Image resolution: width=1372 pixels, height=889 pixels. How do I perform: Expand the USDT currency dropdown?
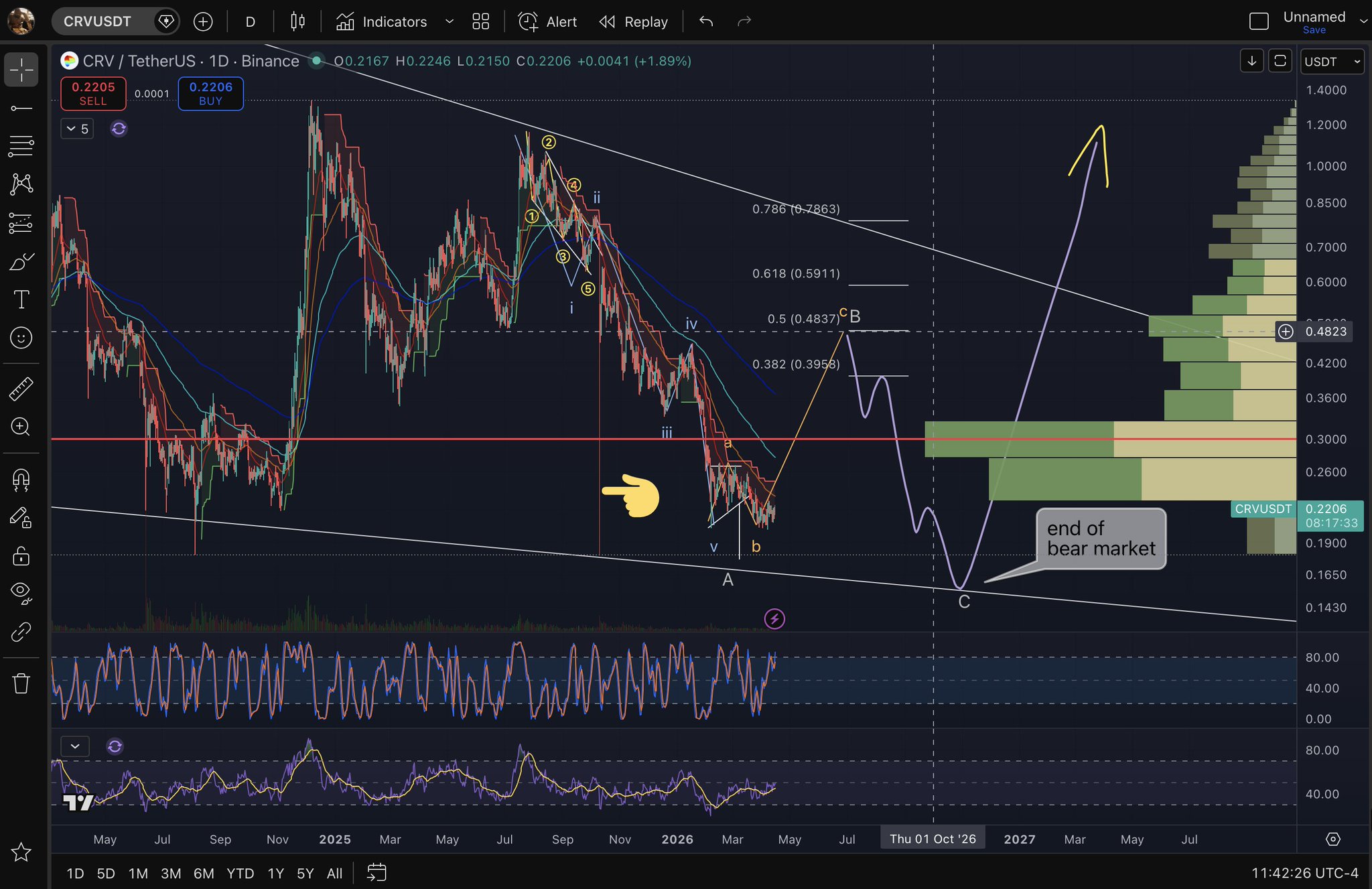click(x=1331, y=62)
